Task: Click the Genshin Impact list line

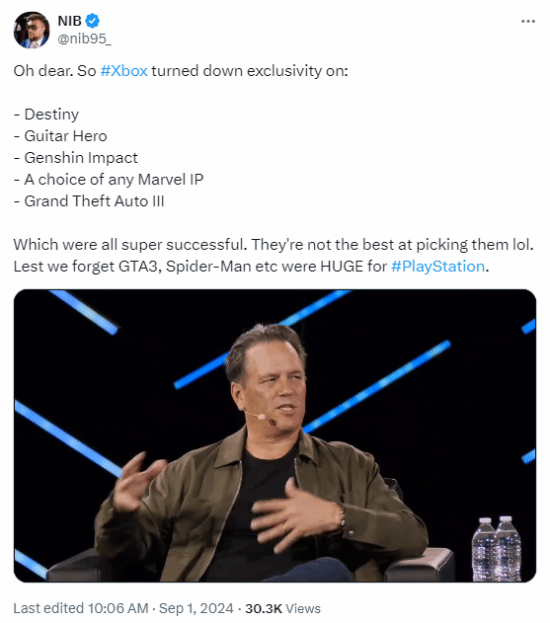Action: (76, 158)
